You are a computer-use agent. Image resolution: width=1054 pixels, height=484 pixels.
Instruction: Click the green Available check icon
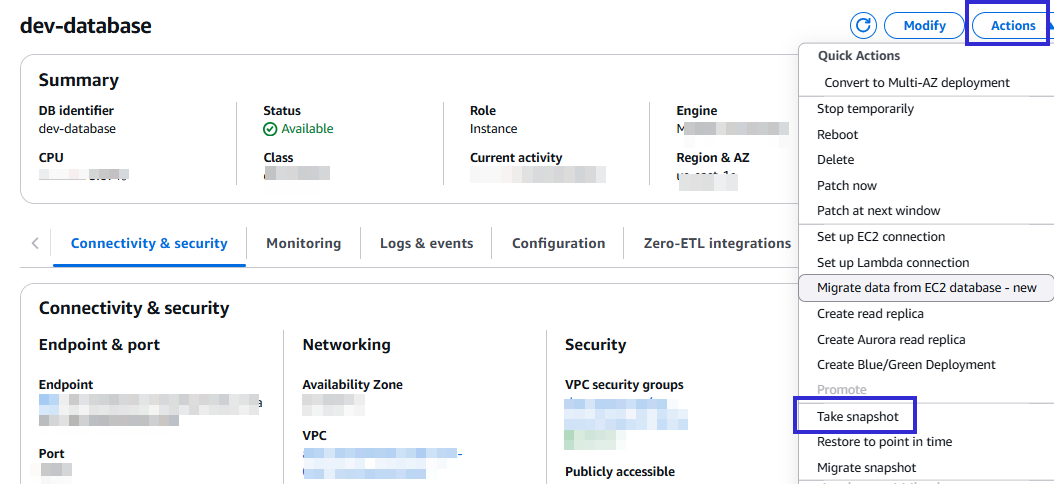click(270, 128)
